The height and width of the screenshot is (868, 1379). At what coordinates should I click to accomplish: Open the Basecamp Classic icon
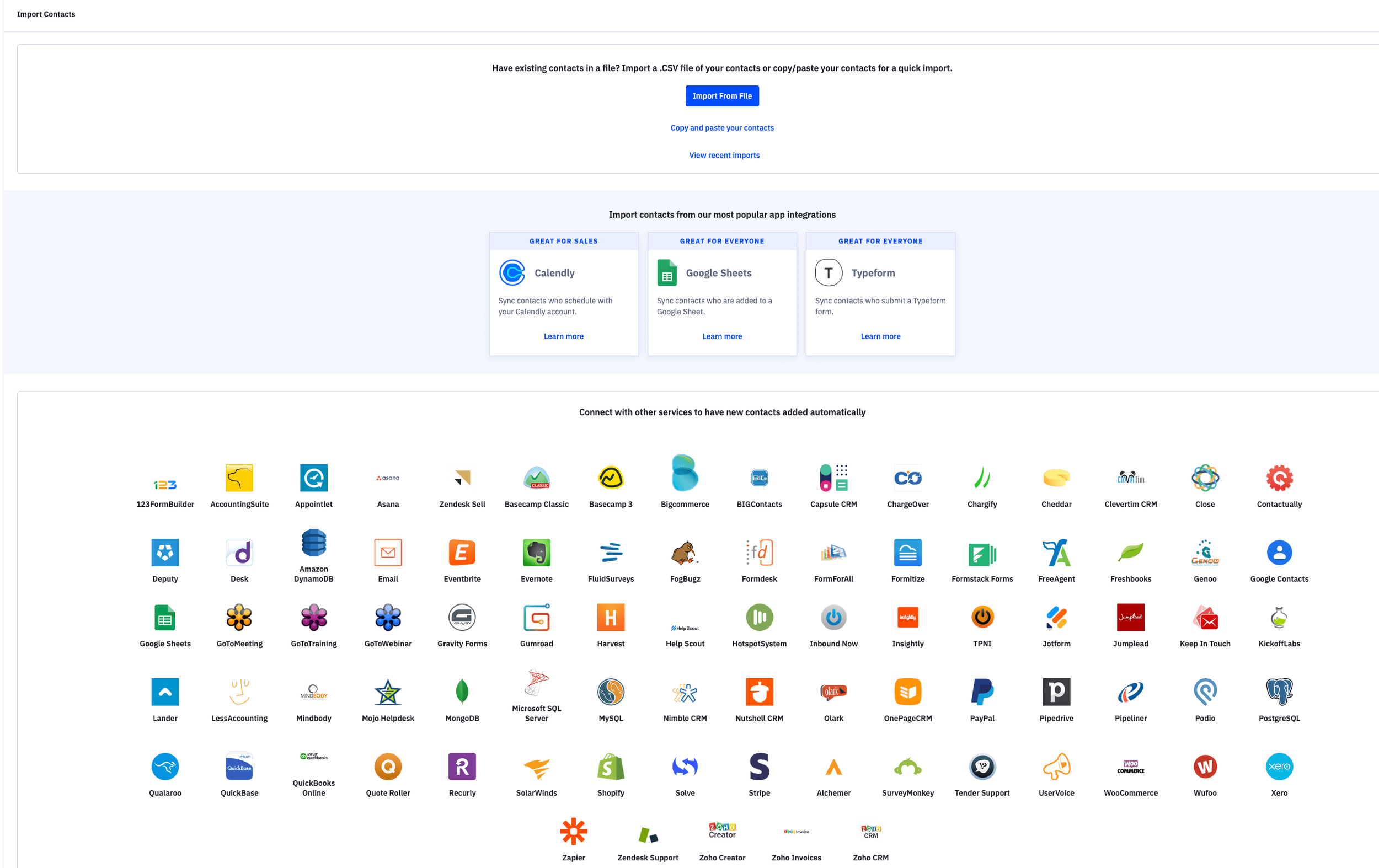[537, 478]
